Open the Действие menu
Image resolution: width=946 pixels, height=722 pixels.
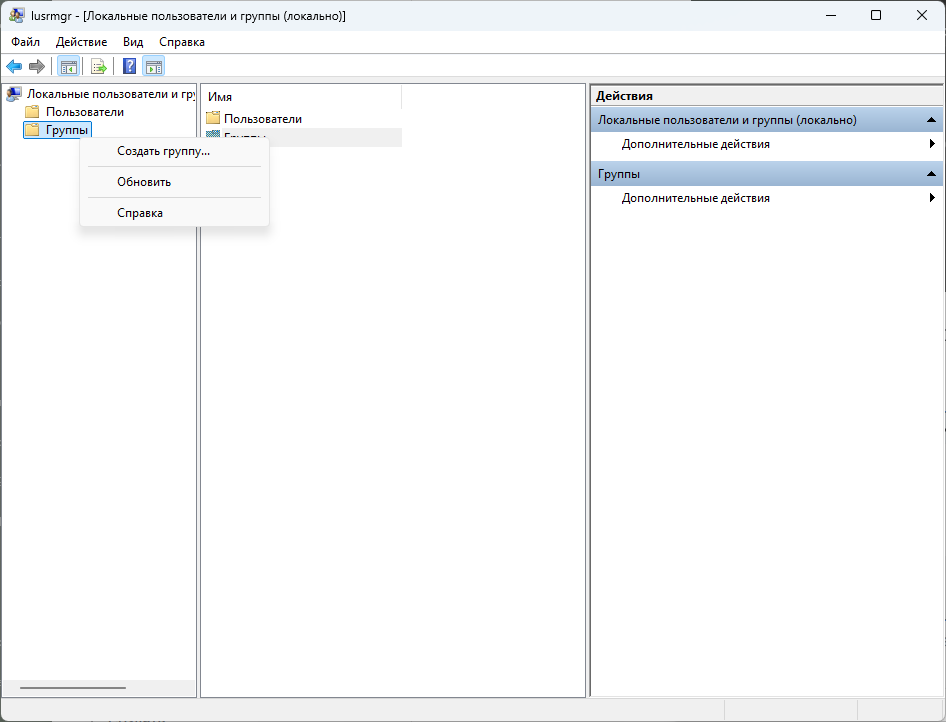tap(81, 42)
